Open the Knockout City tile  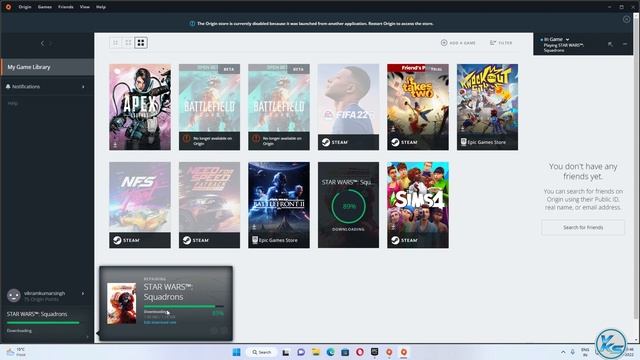tap(487, 107)
